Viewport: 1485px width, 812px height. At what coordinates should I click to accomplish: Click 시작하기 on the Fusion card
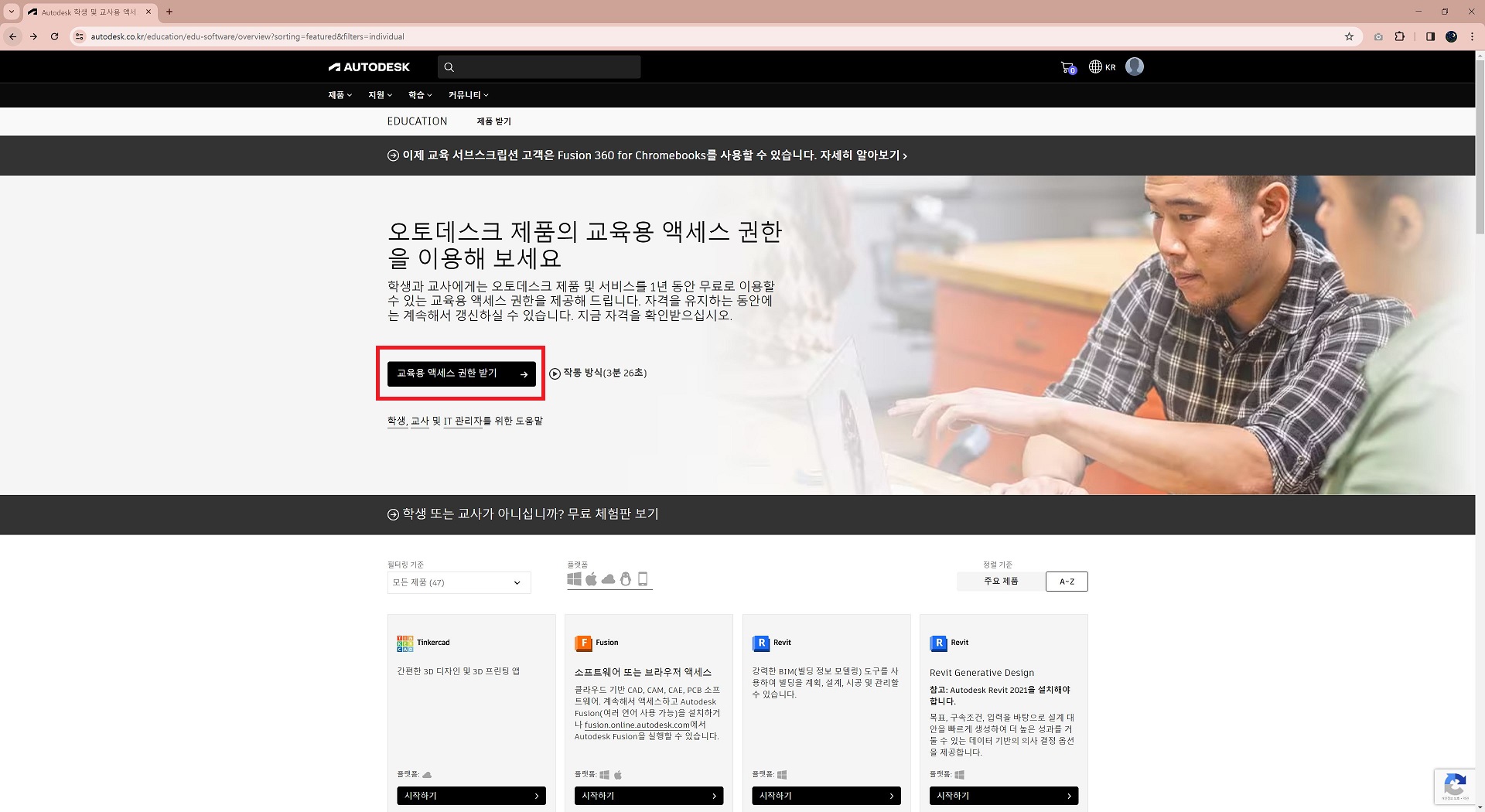pos(649,796)
